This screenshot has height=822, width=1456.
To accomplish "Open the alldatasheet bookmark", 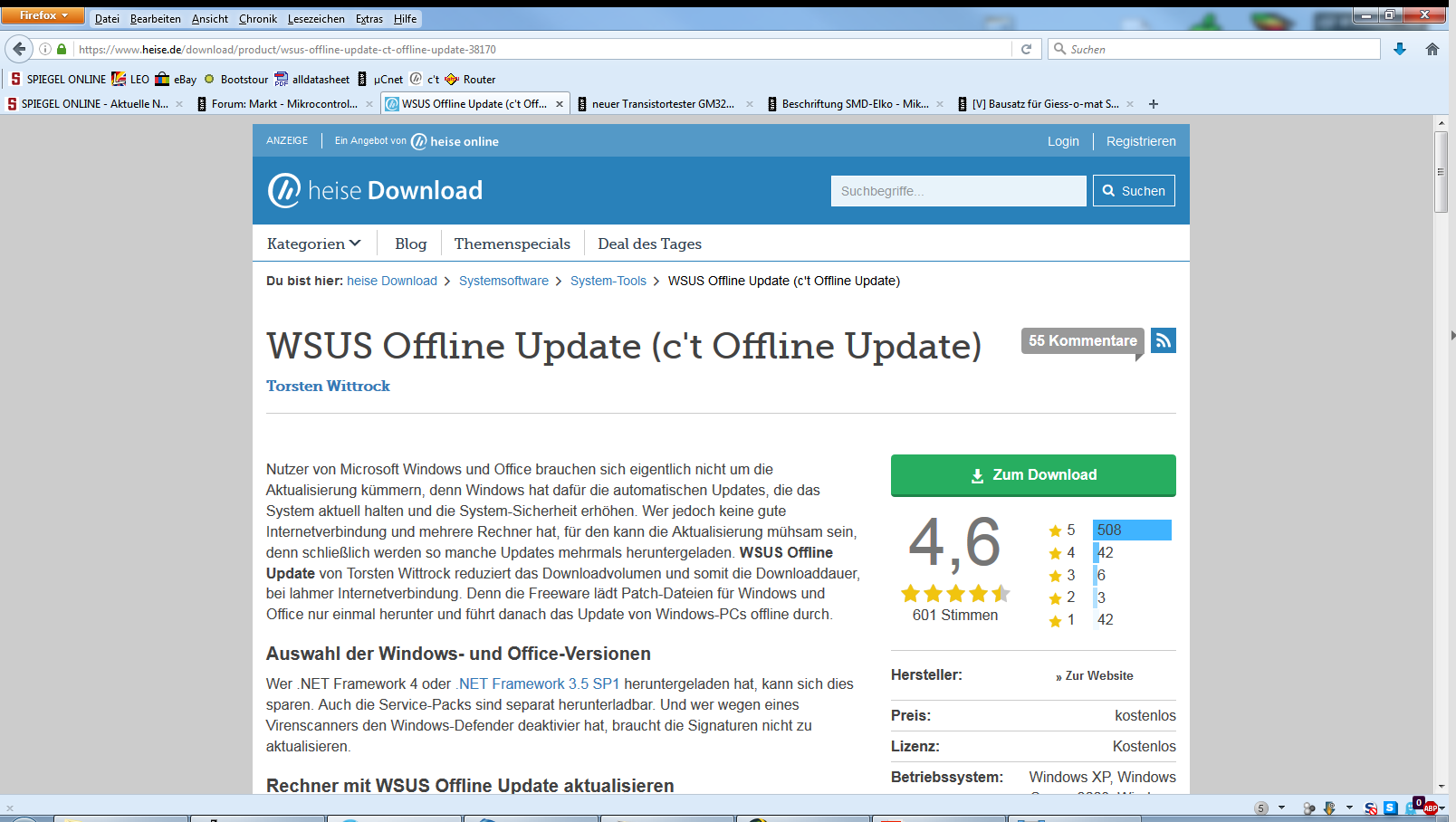I will pyautogui.click(x=311, y=79).
